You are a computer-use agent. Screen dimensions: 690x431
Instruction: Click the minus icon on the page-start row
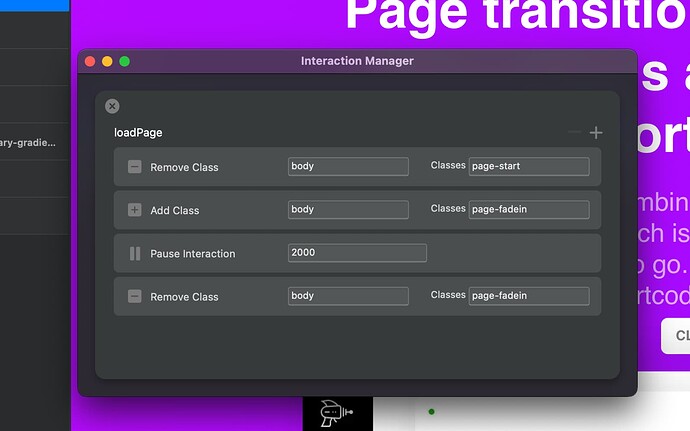(135, 167)
